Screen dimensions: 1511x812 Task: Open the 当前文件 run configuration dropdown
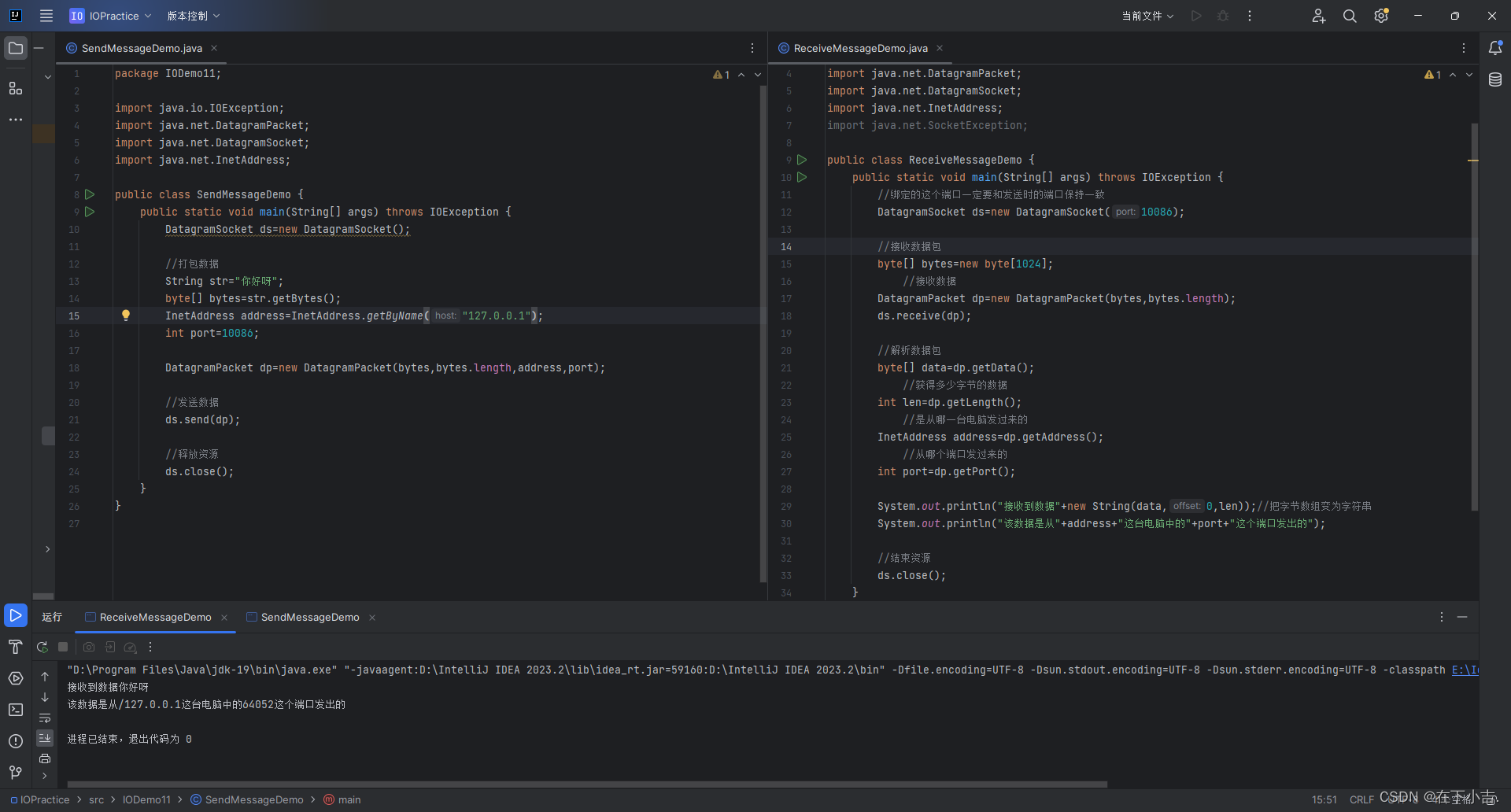click(x=1147, y=16)
